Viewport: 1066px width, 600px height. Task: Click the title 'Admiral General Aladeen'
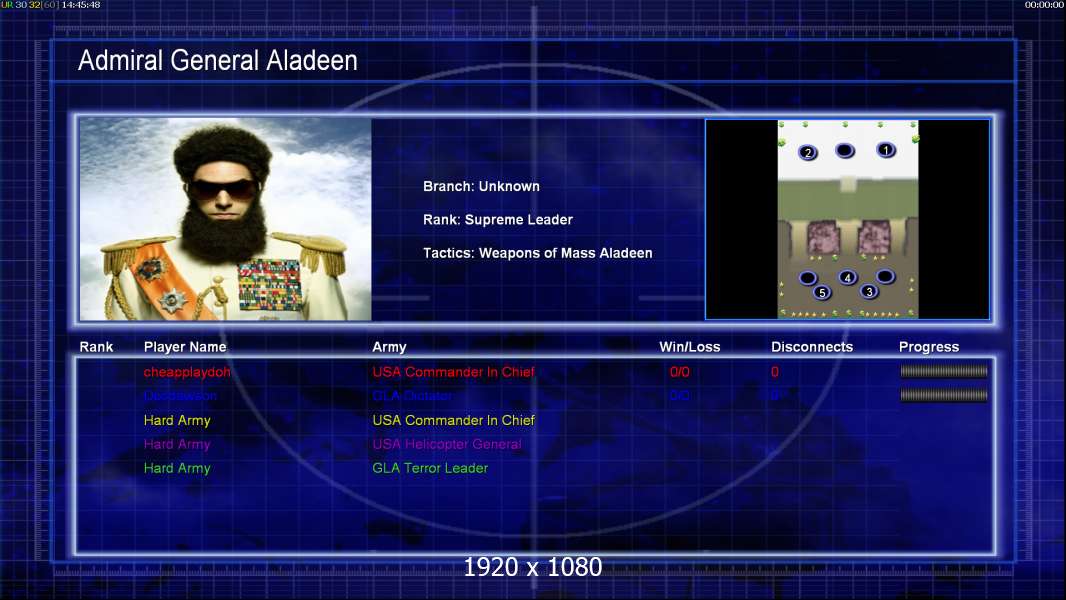(218, 60)
